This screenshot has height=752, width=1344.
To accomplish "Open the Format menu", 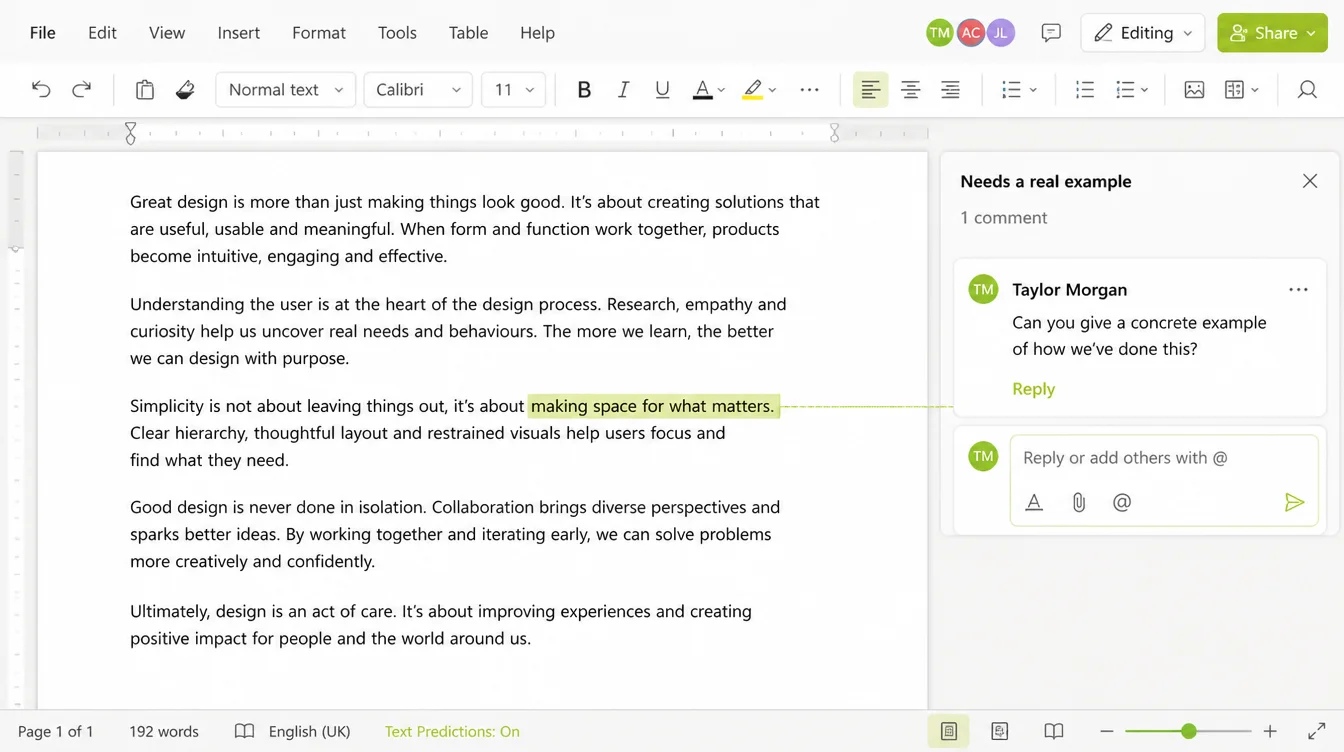I will pos(319,33).
